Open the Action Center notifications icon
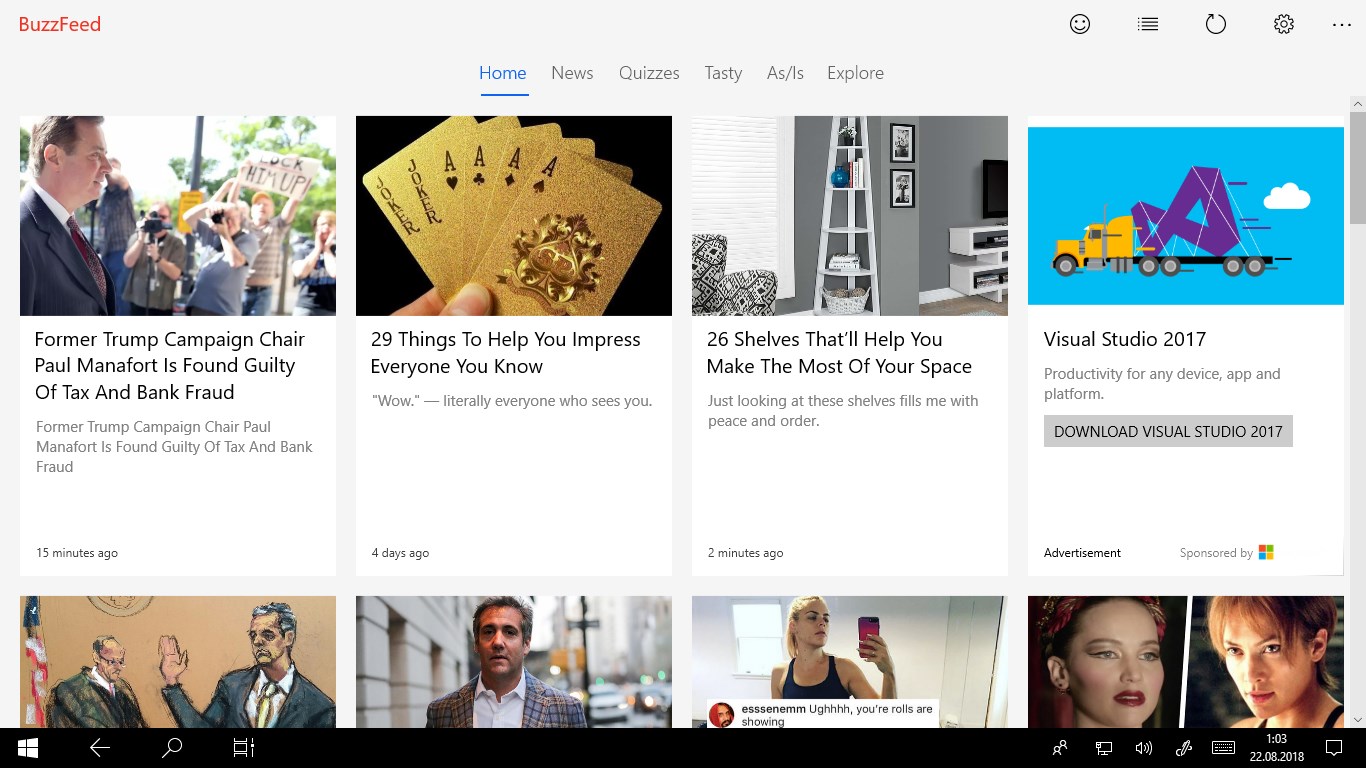The height and width of the screenshot is (768, 1366). pos(1333,748)
